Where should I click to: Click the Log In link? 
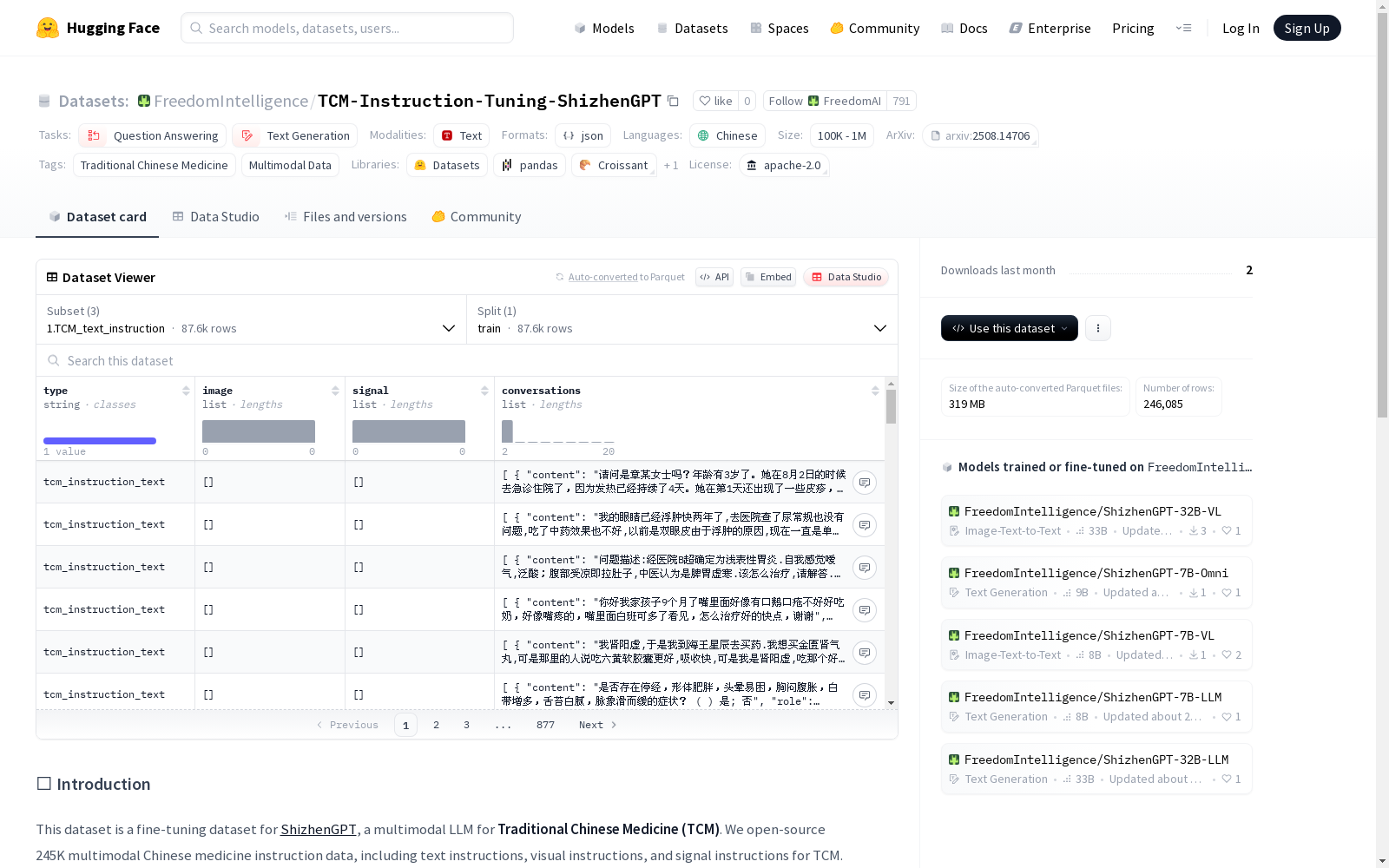coord(1241,28)
